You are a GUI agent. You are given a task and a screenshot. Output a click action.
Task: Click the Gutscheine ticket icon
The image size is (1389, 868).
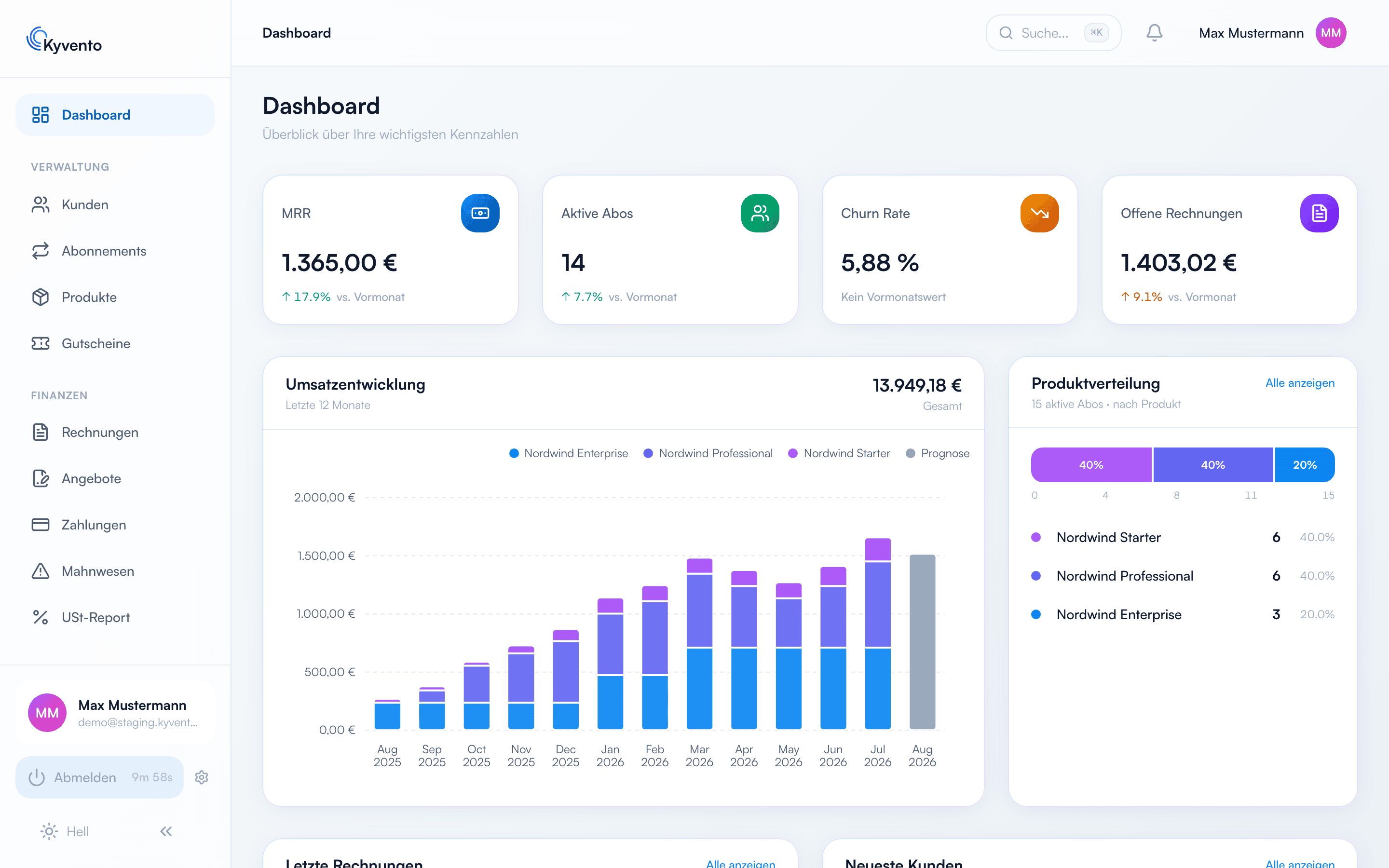click(40, 343)
